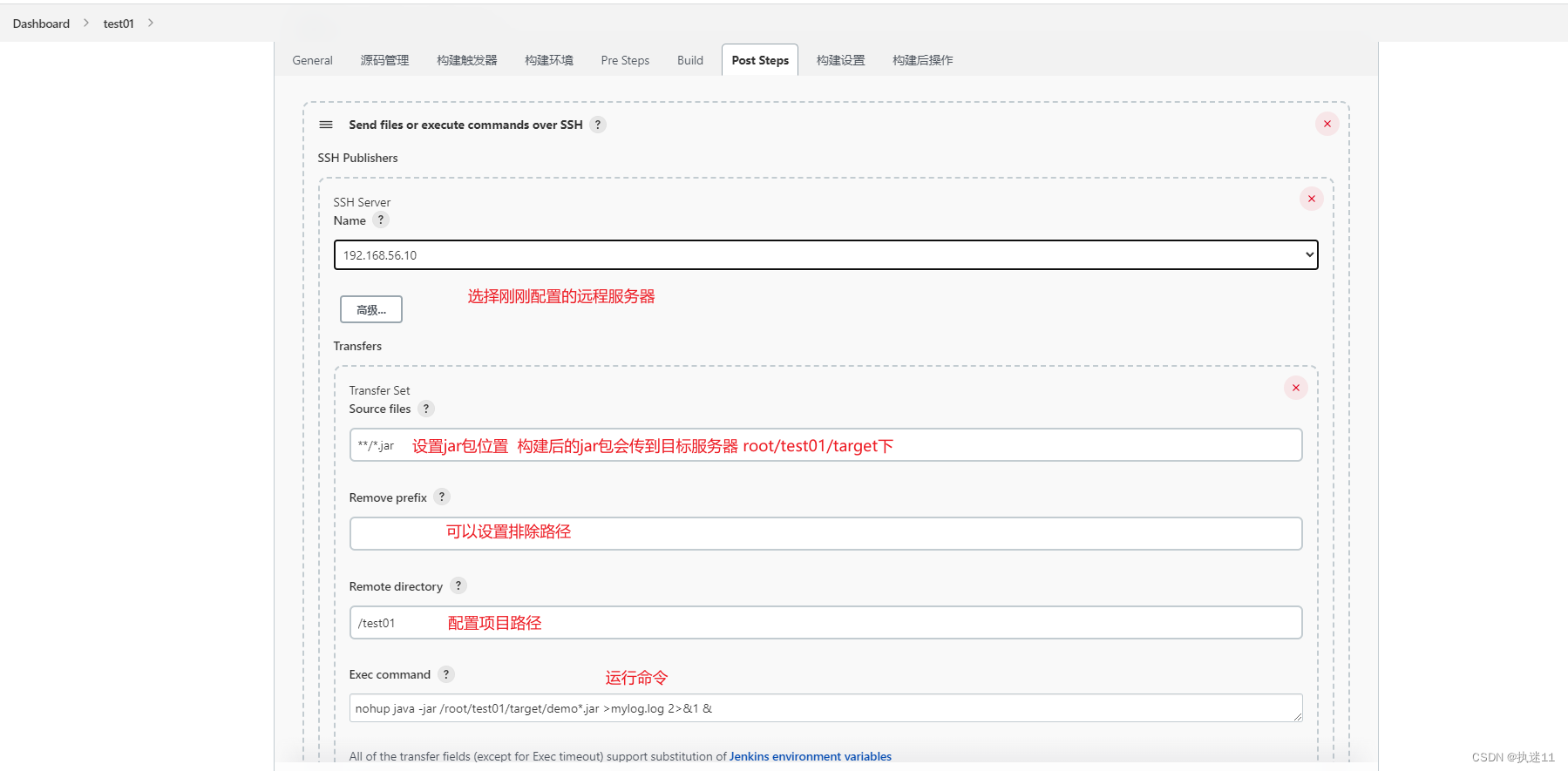
Task: Show help for Source files
Action: click(426, 409)
